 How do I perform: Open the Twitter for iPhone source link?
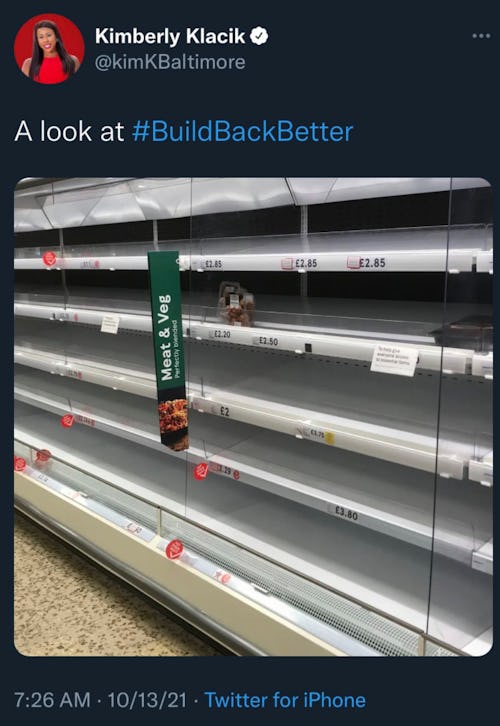[285, 700]
